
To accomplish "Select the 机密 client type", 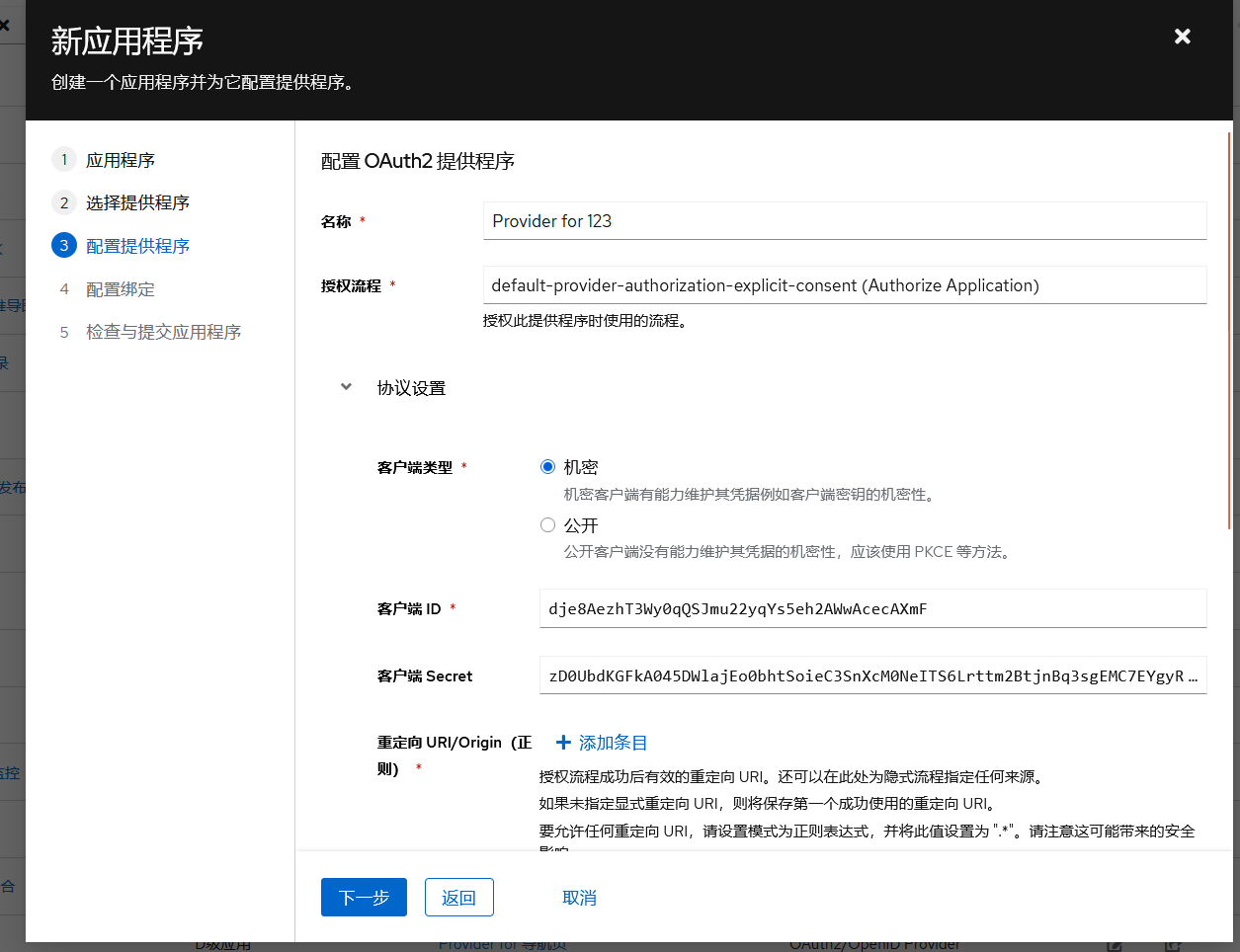I will tap(547, 467).
